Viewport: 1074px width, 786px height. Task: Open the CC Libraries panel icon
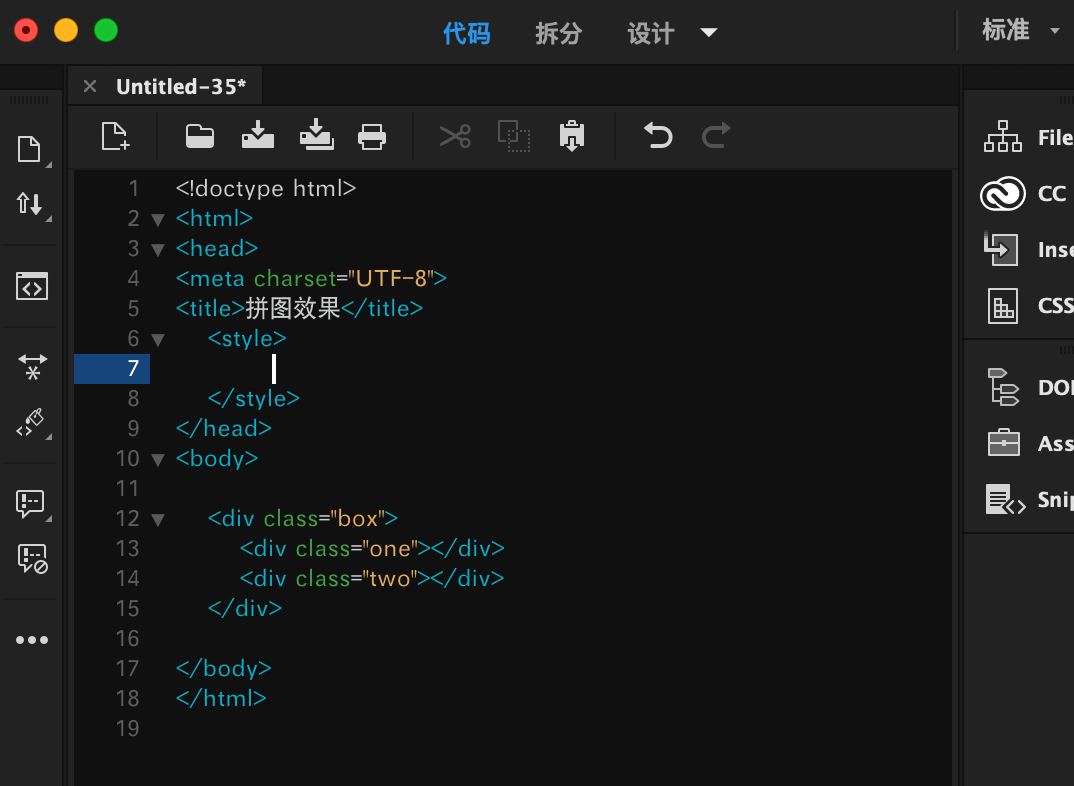(x=1003, y=194)
